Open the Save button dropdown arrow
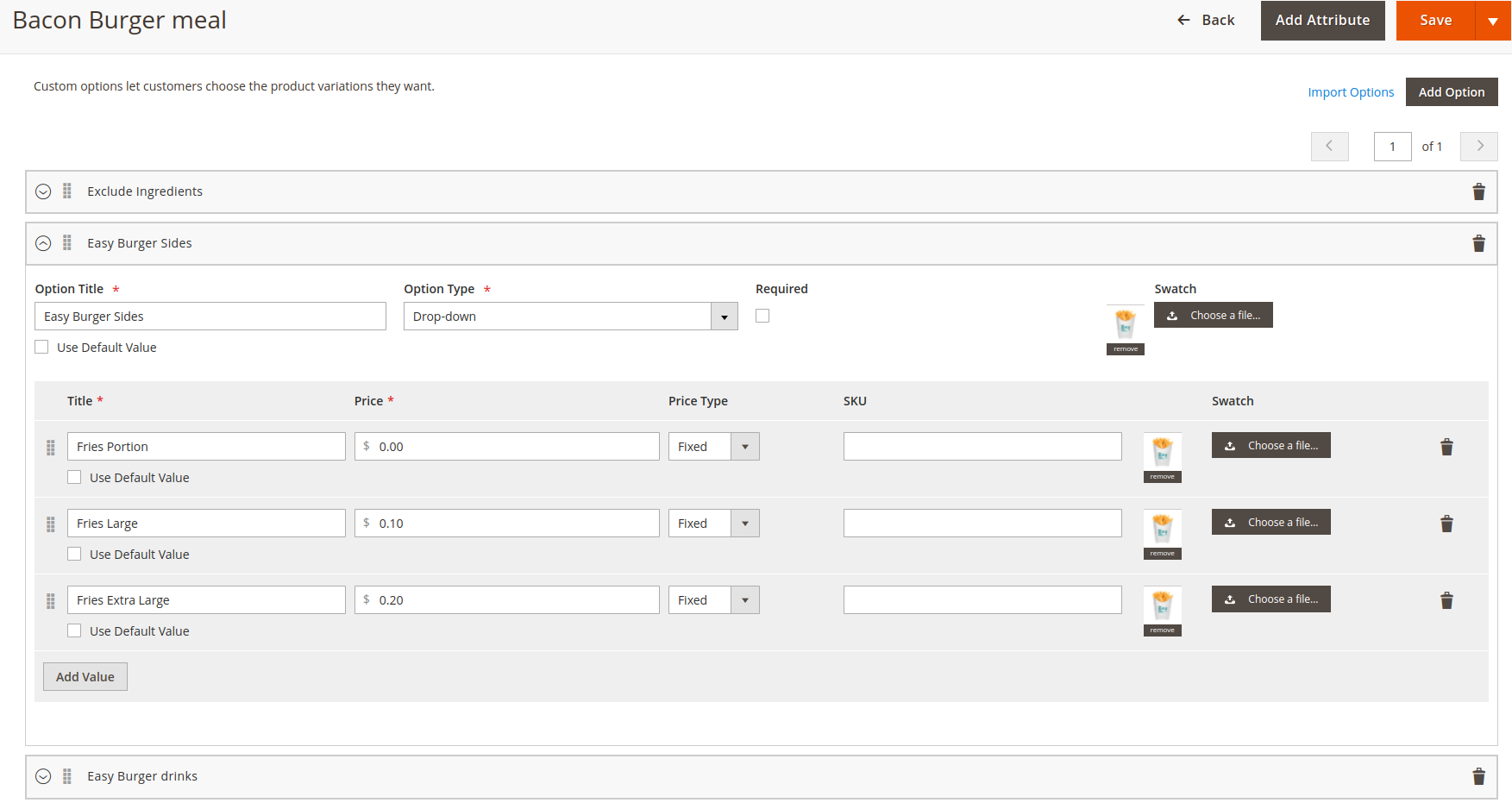Viewport: 1512px width, 809px height. click(x=1493, y=21)
